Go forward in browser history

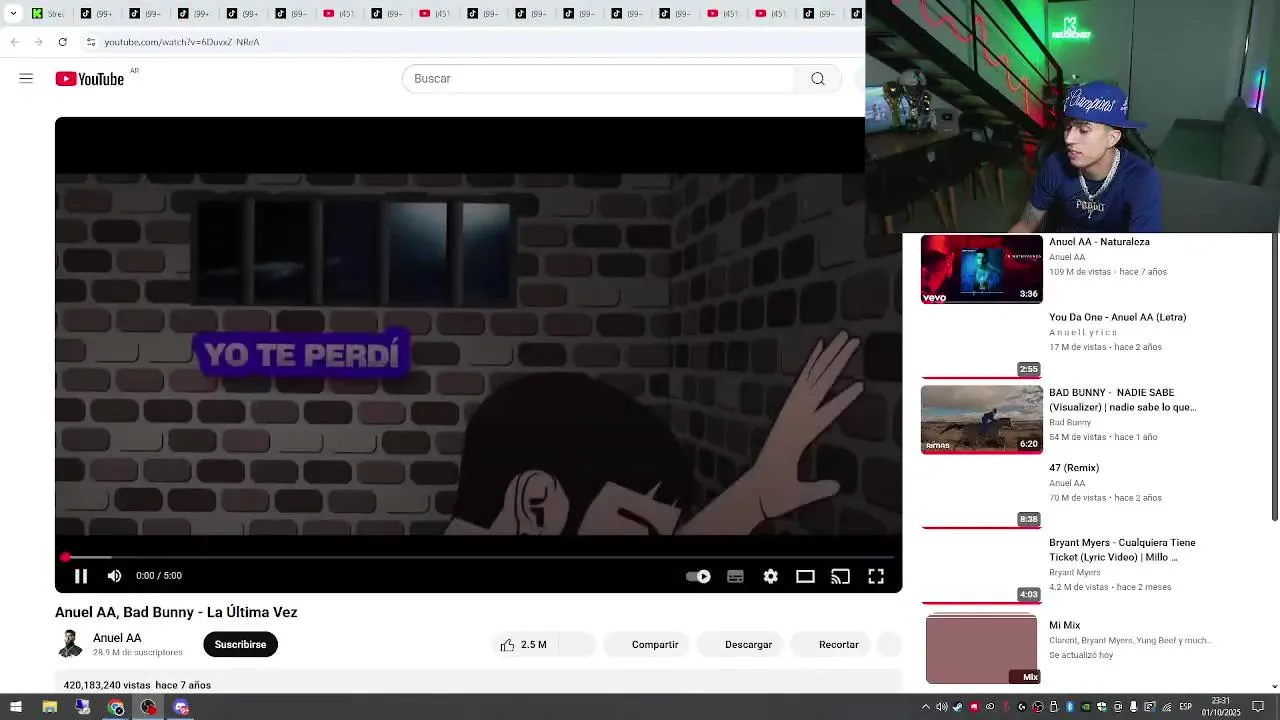point(38,42)
